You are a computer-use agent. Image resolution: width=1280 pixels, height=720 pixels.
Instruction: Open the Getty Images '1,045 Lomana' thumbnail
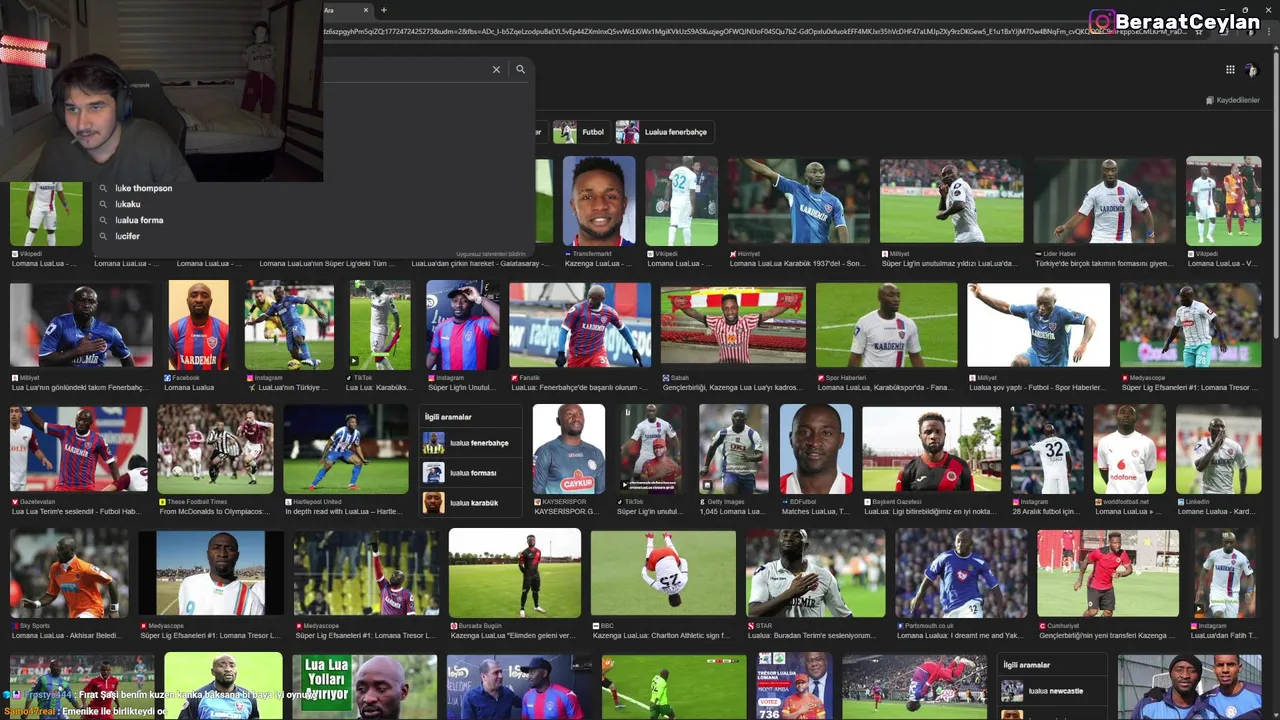pyautogui.click(x=734, y=449)
